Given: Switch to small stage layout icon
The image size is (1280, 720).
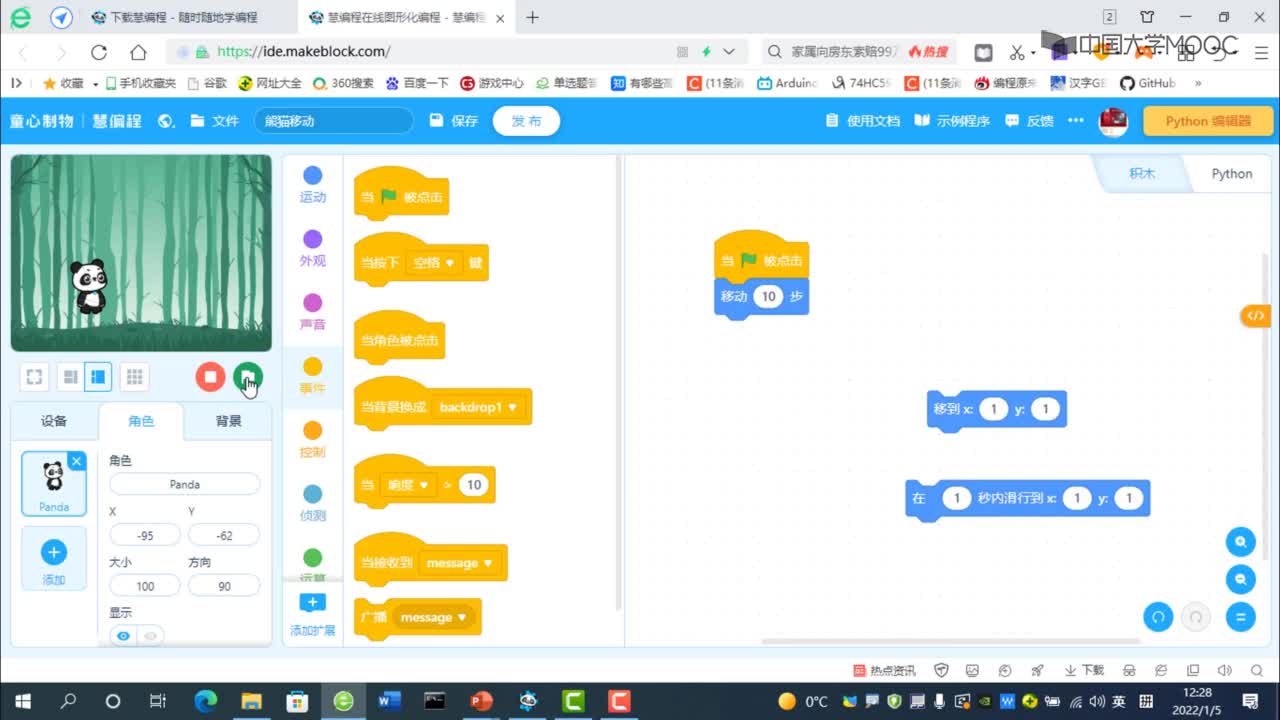Looking at the screenshot, I should pyautogui.click(x=70, y=377).
